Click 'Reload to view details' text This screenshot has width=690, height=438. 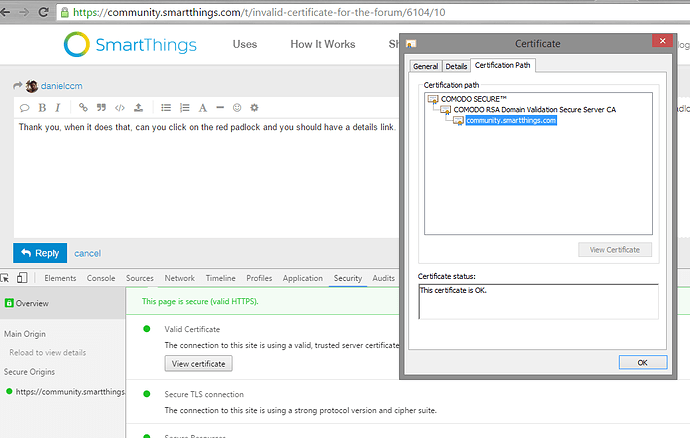[x=48, y=353]
